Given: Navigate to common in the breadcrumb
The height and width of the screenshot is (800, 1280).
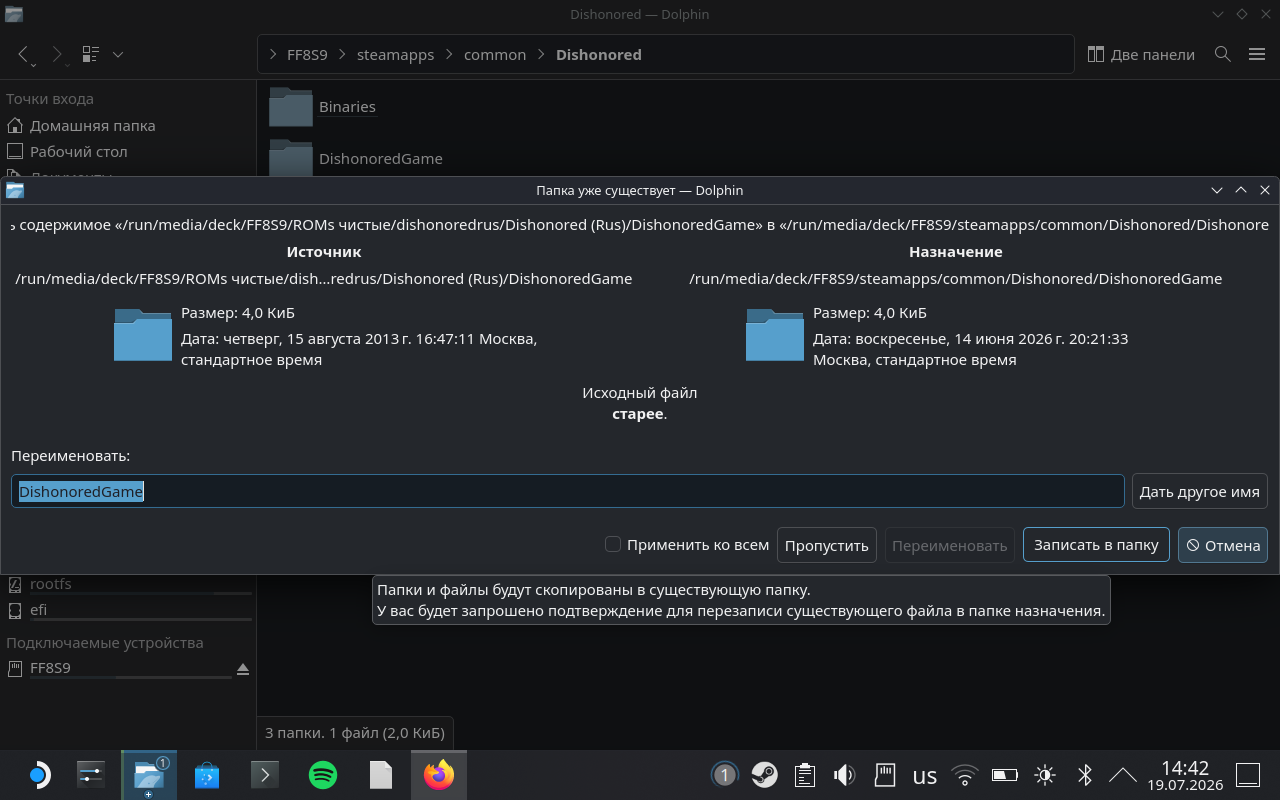Looking at the screenshot, I should [495, 54].
